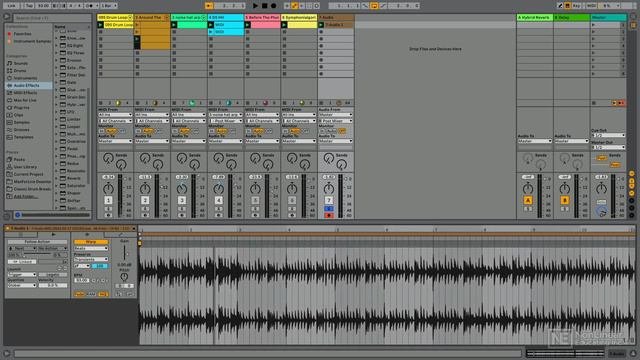Launch first MIDI clip in 4 DS HH
The height and width of the screenshot is (360, 640).
tap(211, 25)
